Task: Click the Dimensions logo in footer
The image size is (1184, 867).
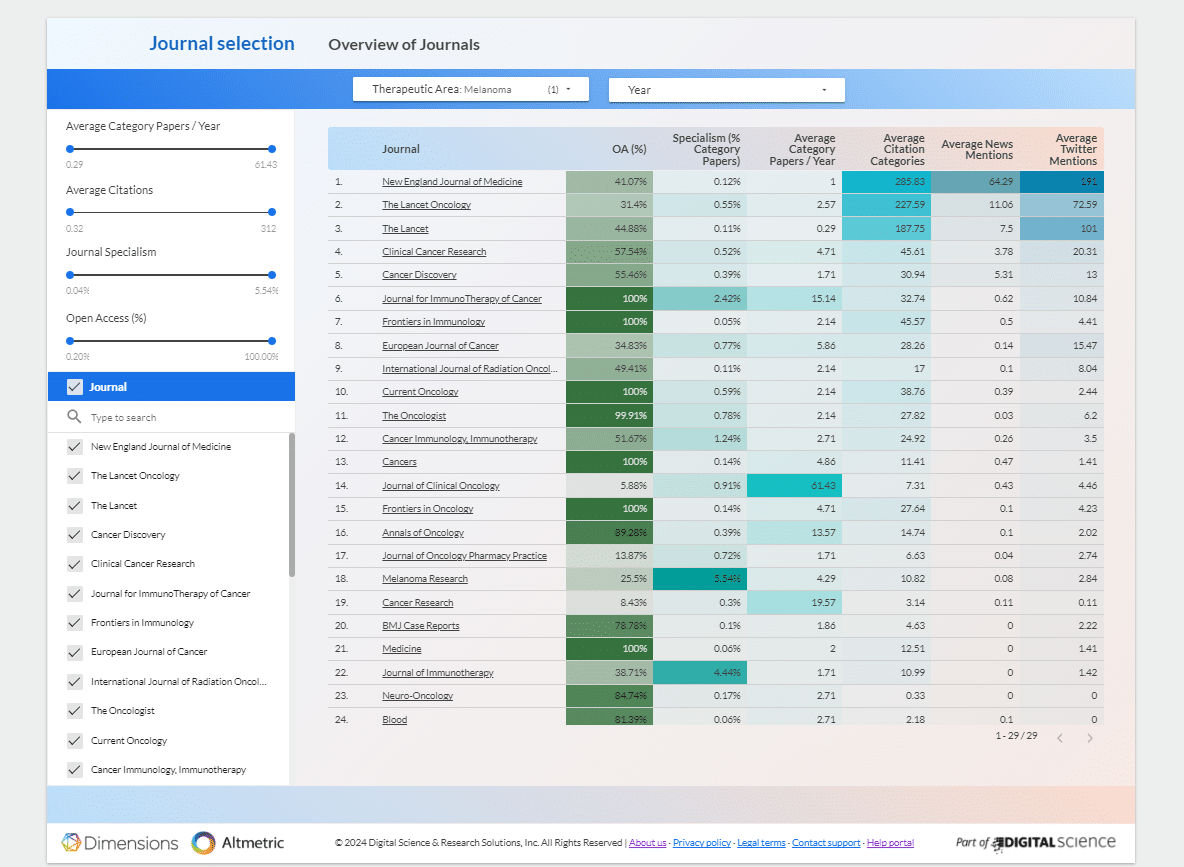Action: (x=120, y=843)
